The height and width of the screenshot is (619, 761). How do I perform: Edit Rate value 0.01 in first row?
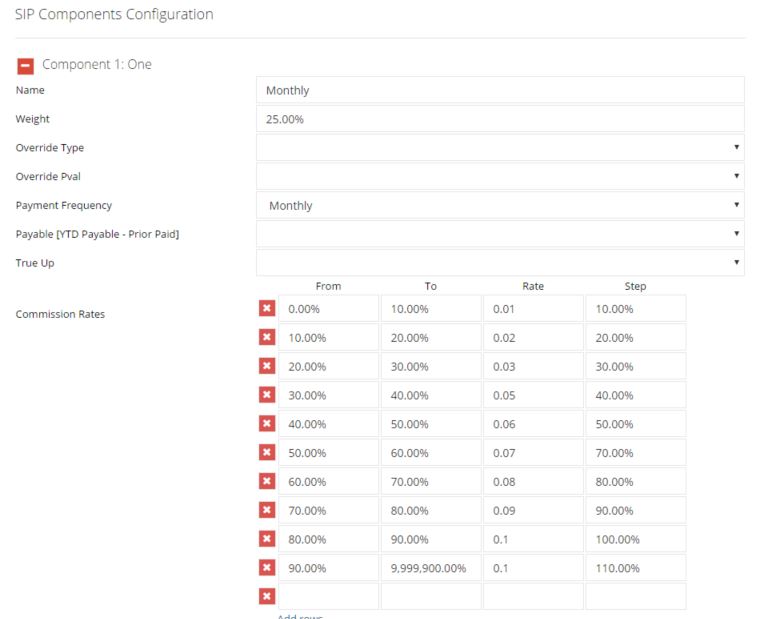click(x=533, y=308)
